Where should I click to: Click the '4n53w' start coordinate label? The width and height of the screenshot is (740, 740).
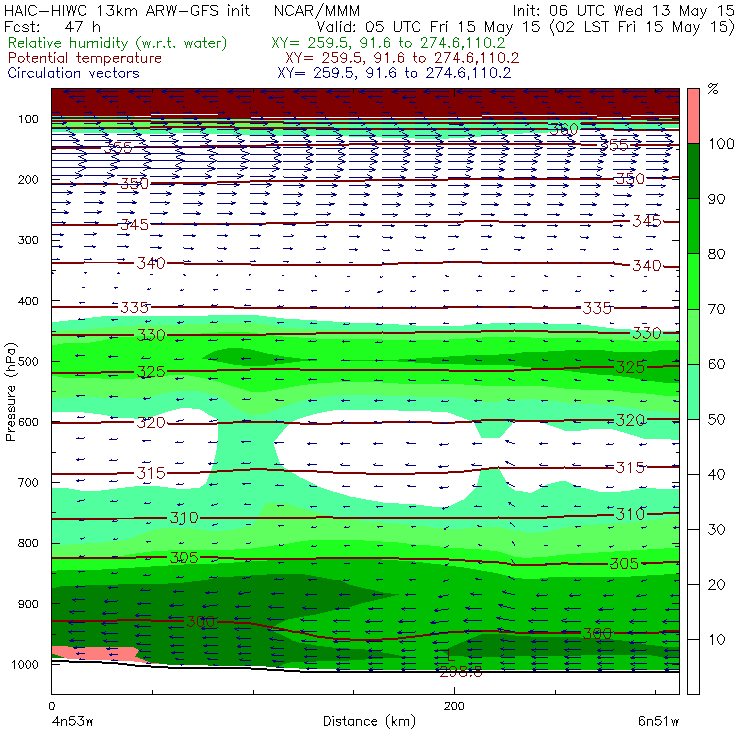click(72, 722)
